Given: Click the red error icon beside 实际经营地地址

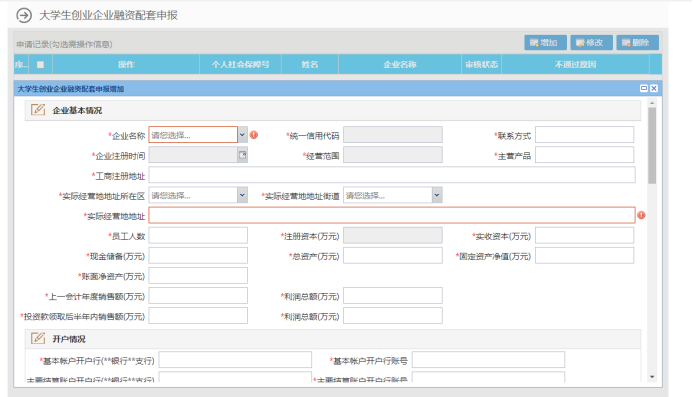Looking at the screenshot, I should tap(641, 215).
